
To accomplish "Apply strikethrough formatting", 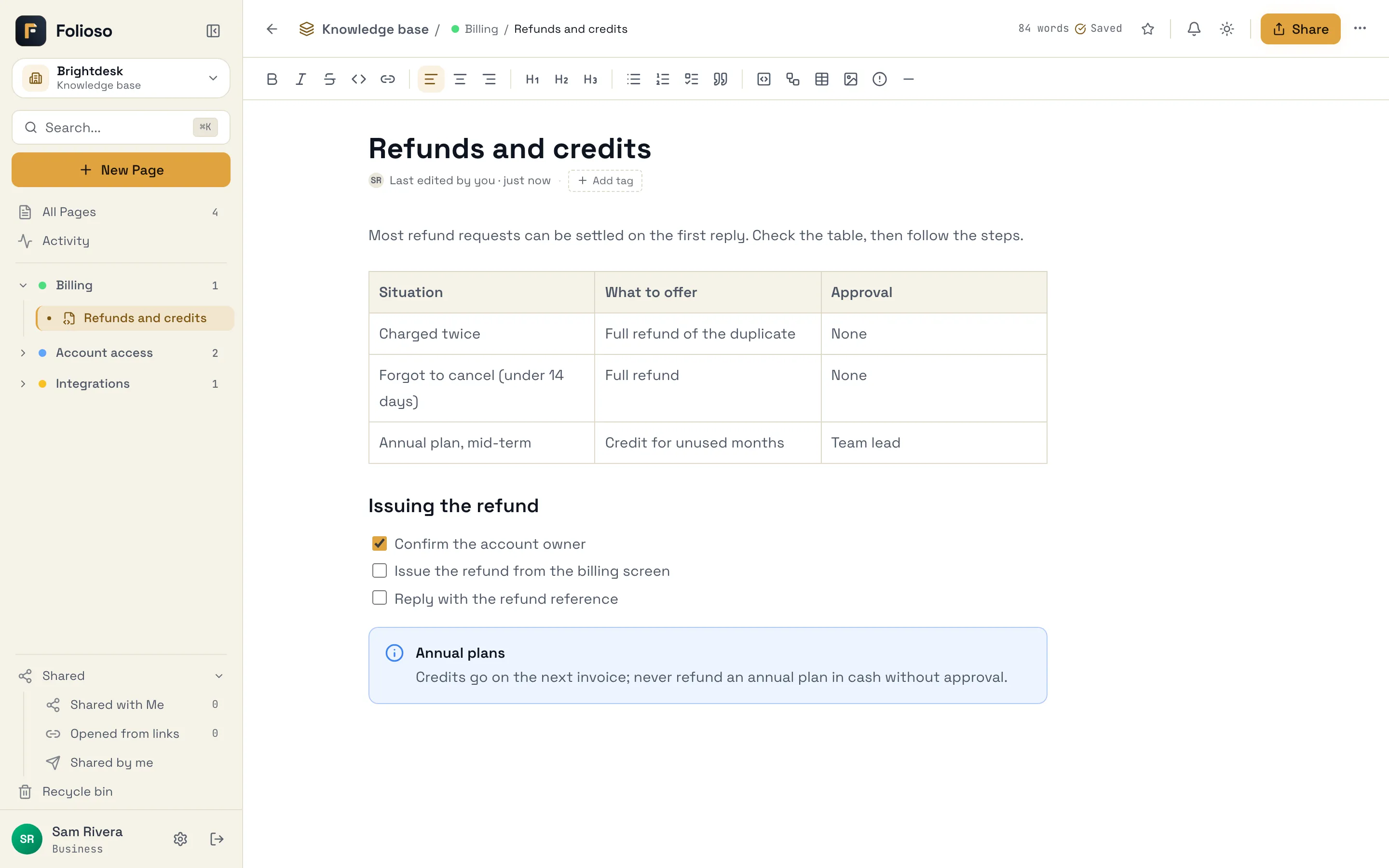I will (x=329, y=79).
